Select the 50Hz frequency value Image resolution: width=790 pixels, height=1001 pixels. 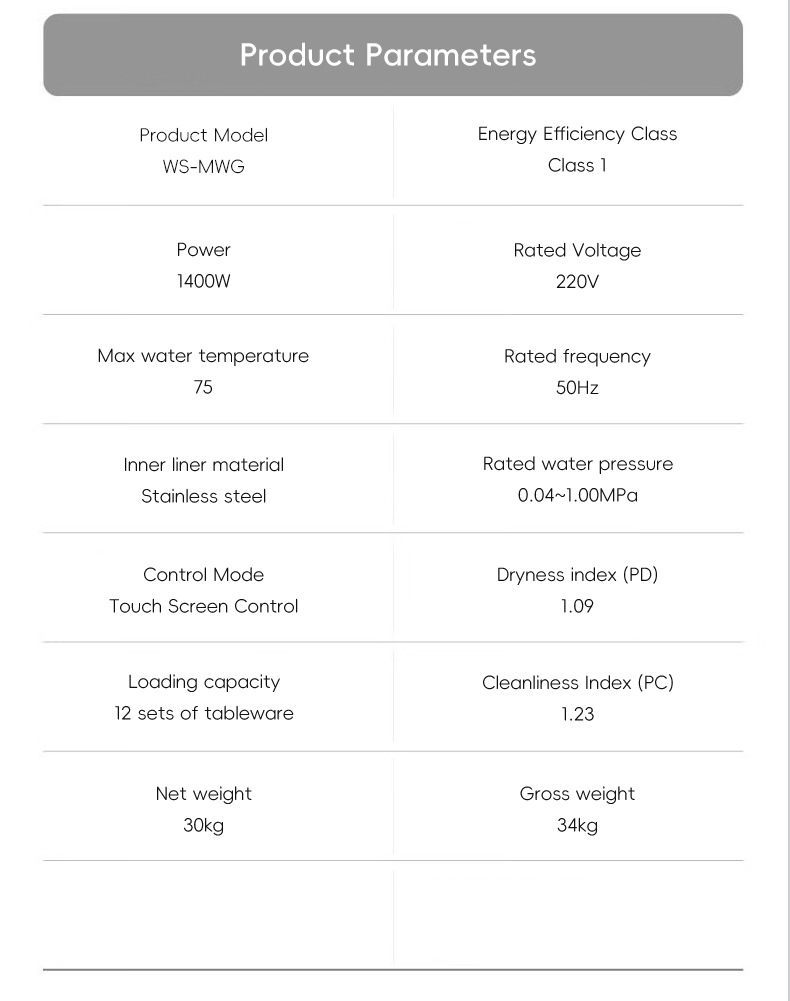coord(577,387)
